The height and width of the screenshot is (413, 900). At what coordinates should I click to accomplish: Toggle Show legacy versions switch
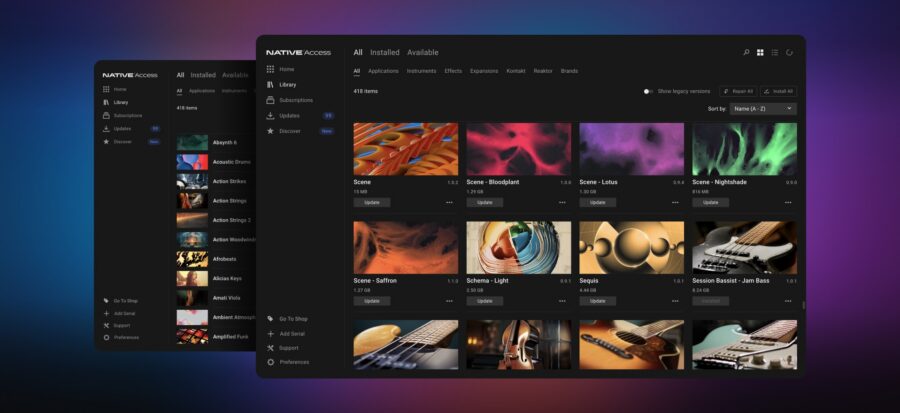(x=648, y=91)
